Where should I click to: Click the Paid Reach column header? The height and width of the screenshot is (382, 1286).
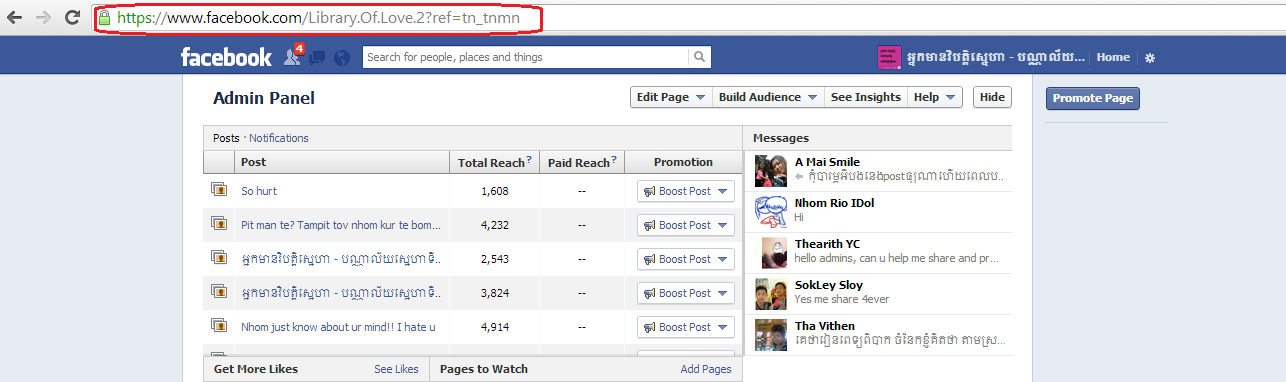click(x=582, y=162)
